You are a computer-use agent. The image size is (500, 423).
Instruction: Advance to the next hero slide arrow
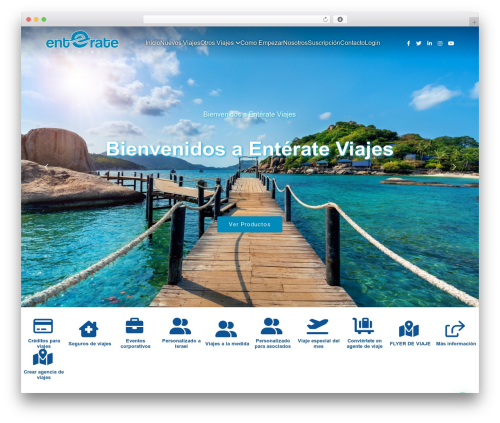tap(454, 166)
